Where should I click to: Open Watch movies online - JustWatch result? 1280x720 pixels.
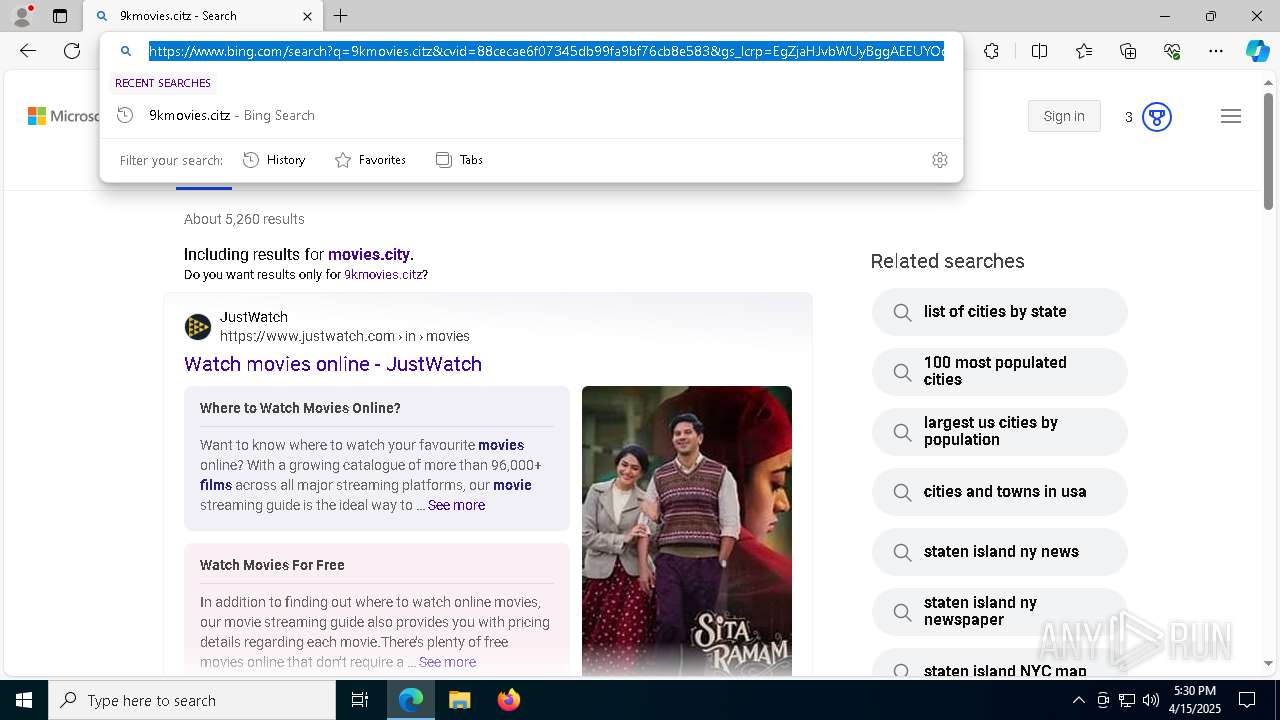tap(333, 364)
